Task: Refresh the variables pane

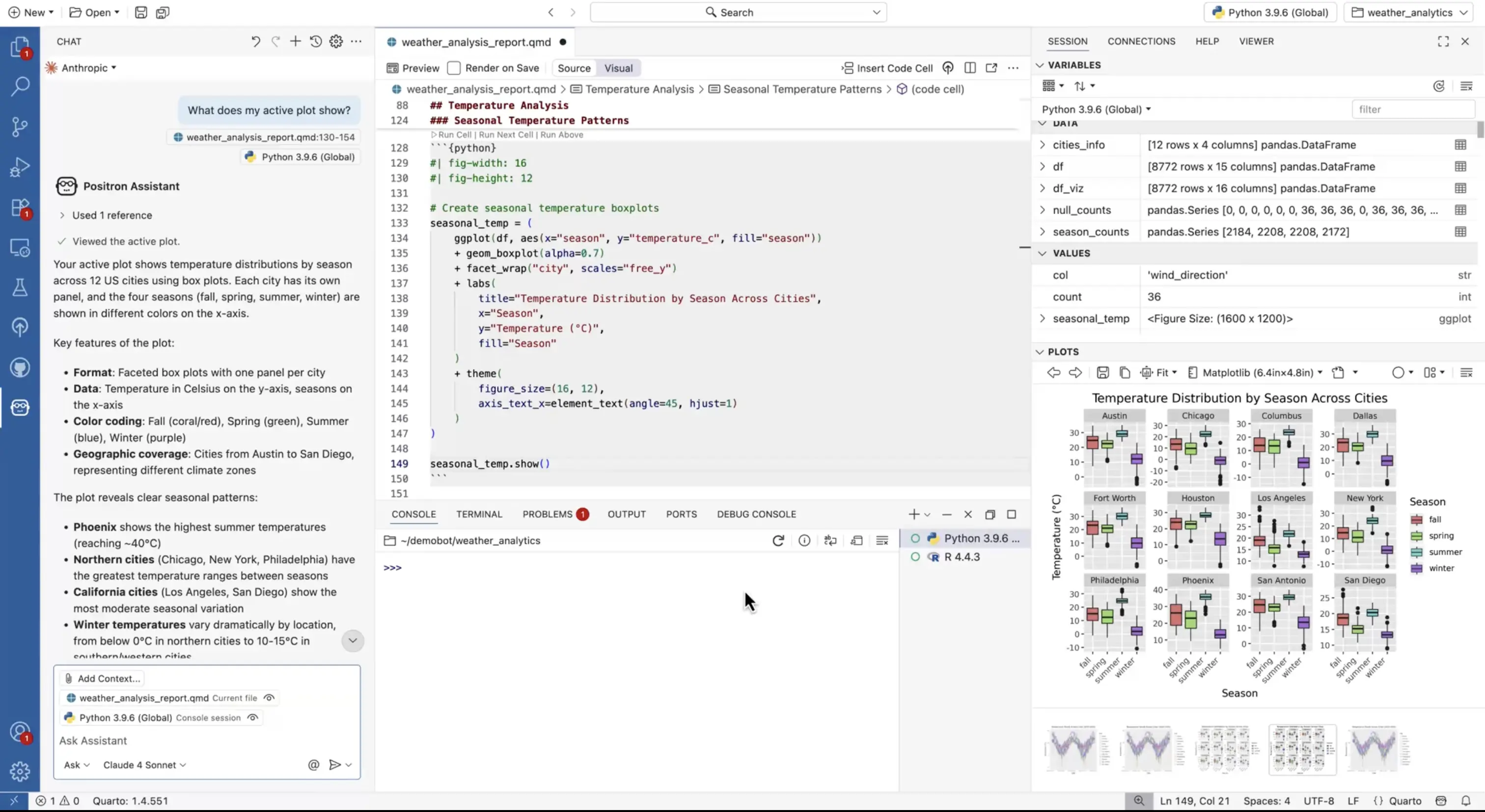Action: [x=1439, y=86]
